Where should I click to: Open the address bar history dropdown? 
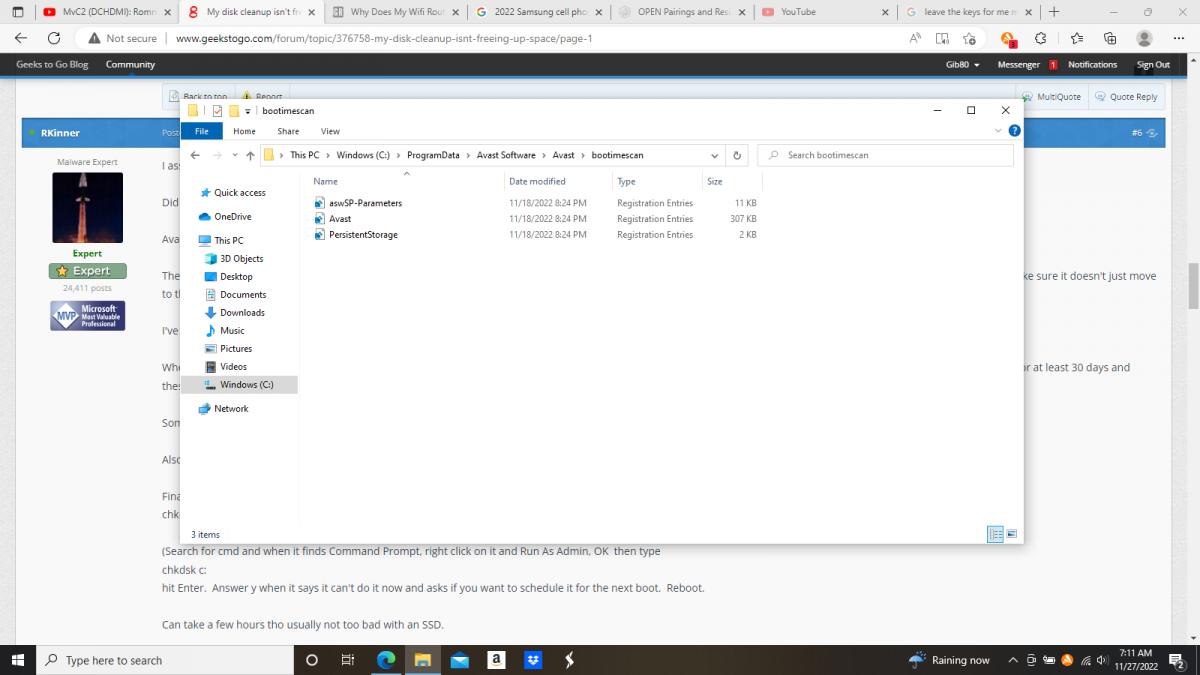[x=714, y=155]
